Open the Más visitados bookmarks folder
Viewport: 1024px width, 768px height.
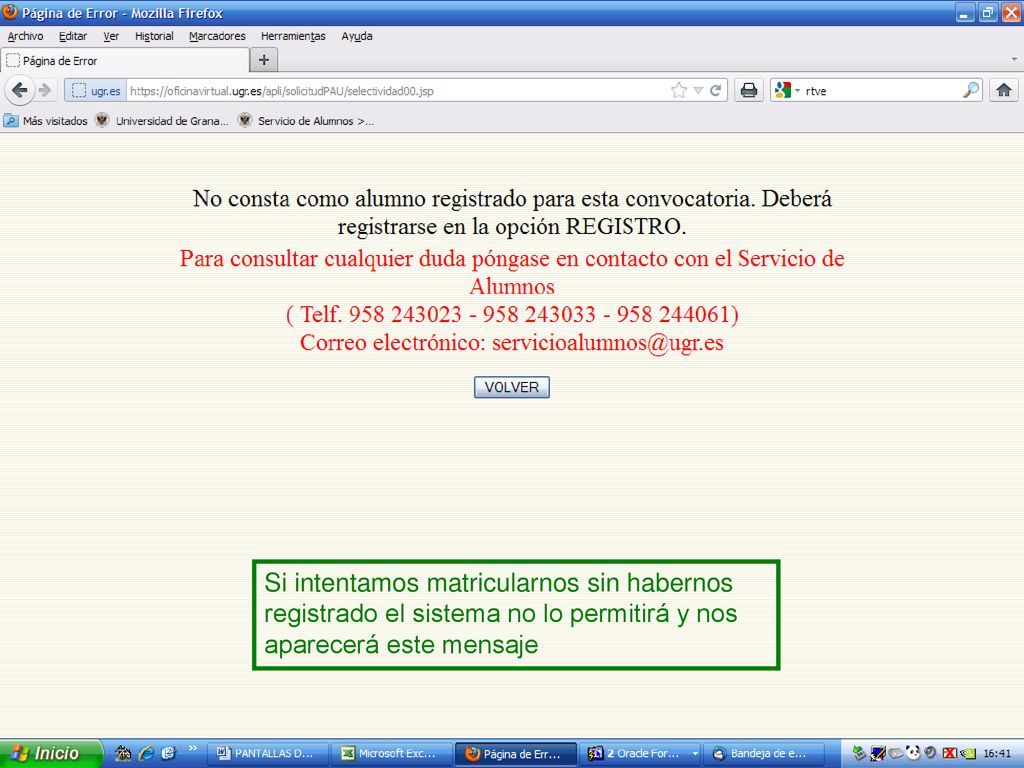(x=46, y=121)
